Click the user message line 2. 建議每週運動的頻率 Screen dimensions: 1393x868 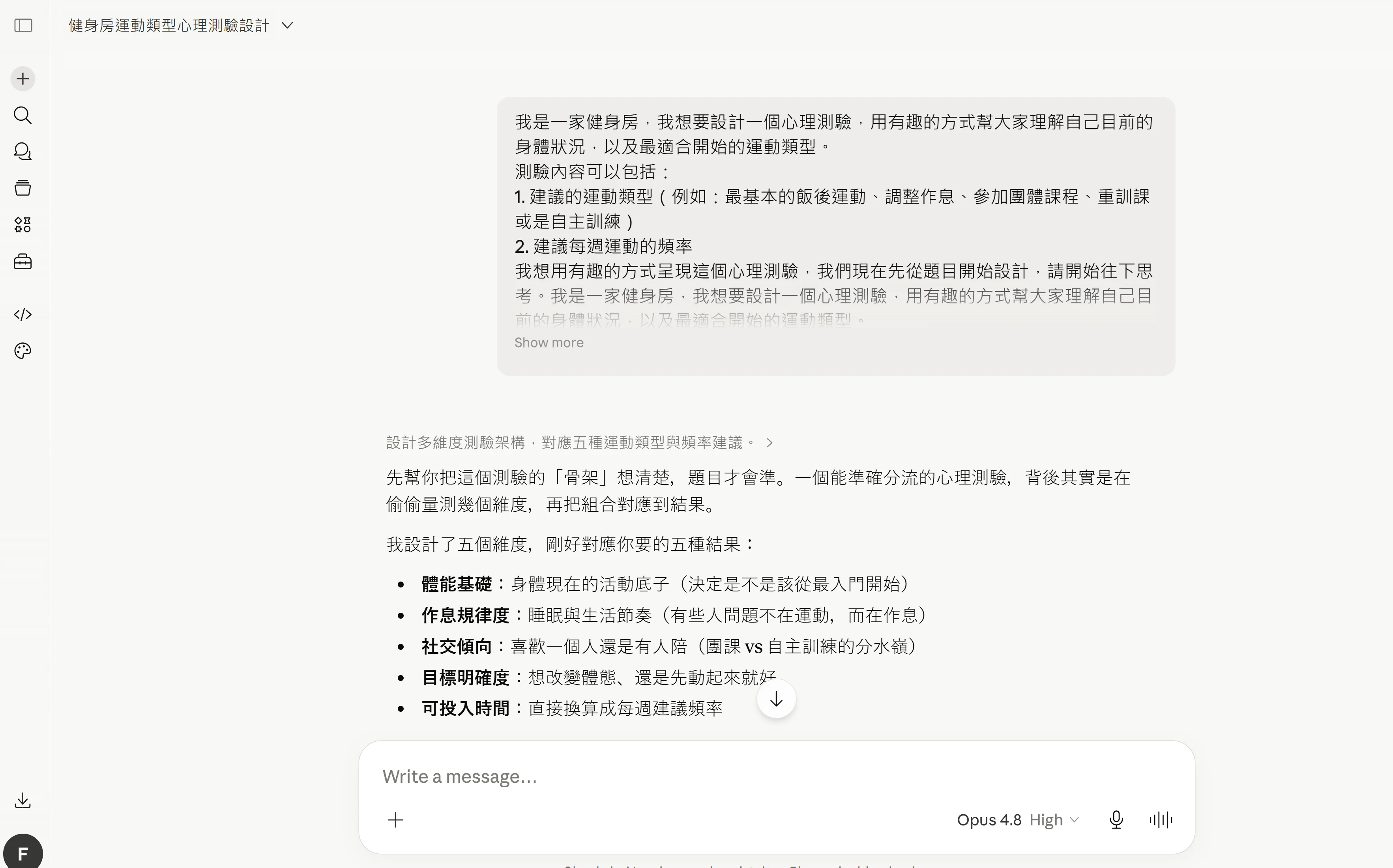(x=603, y=246)
